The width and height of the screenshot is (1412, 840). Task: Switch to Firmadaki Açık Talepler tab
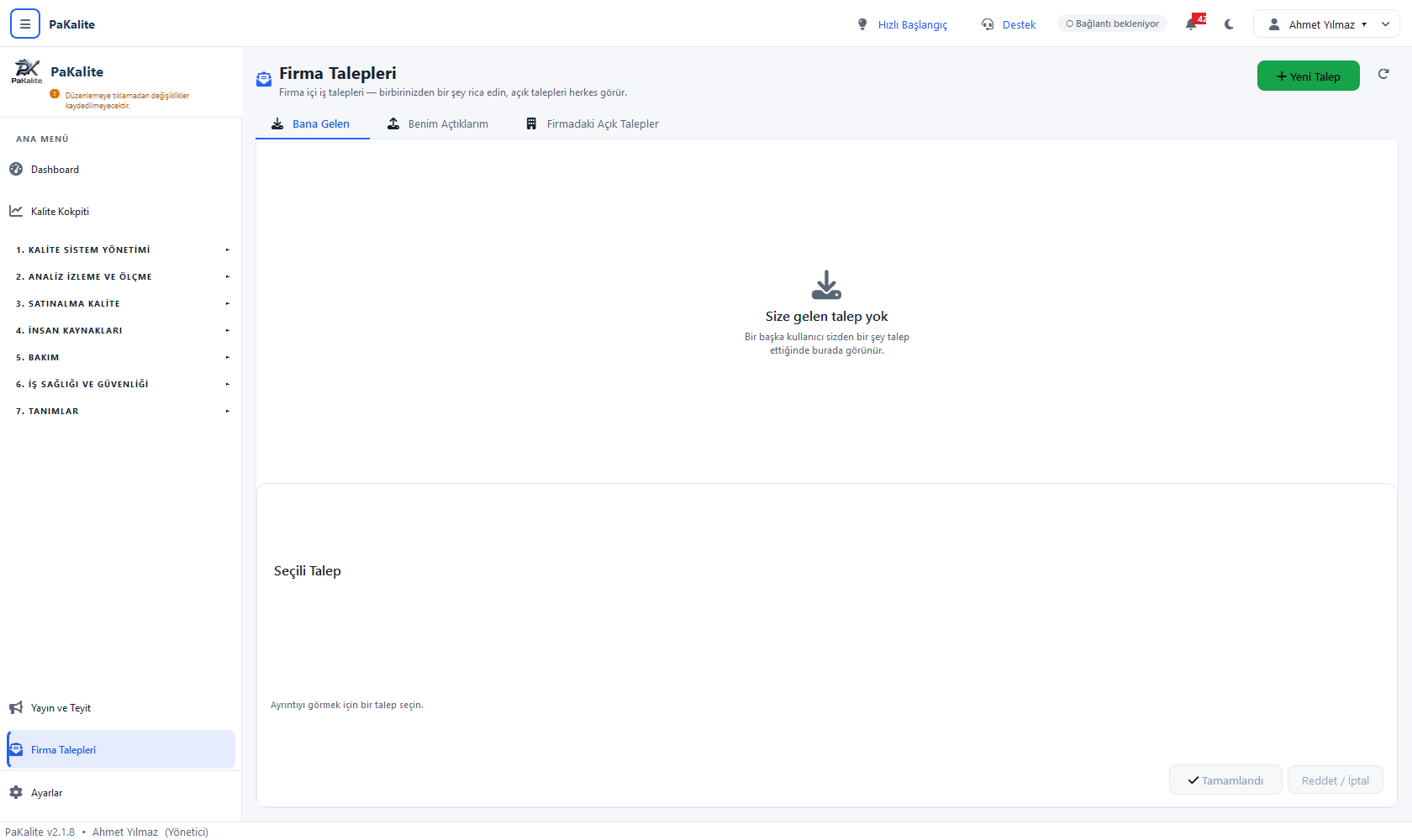pyautogui.click(x=593, y=123)
